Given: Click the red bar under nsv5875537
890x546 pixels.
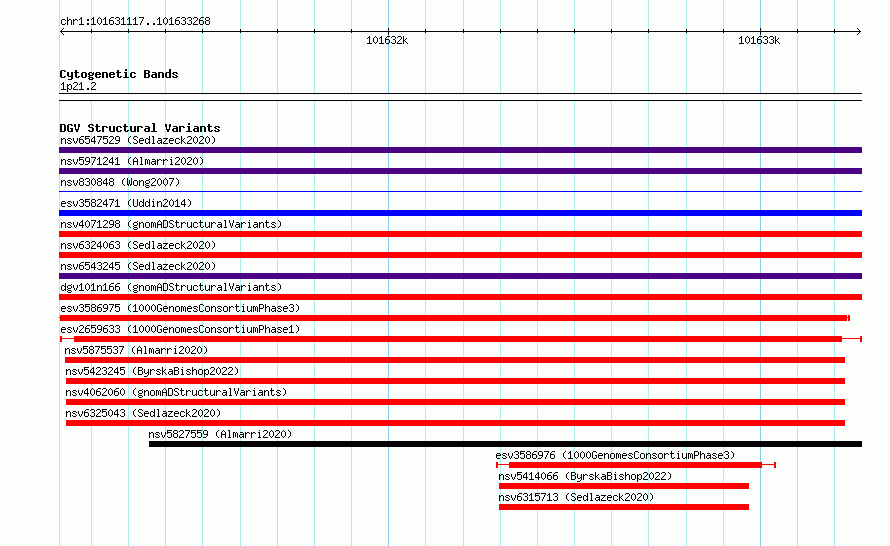Looking at the screenshot, I should click(x=455, y=360).
